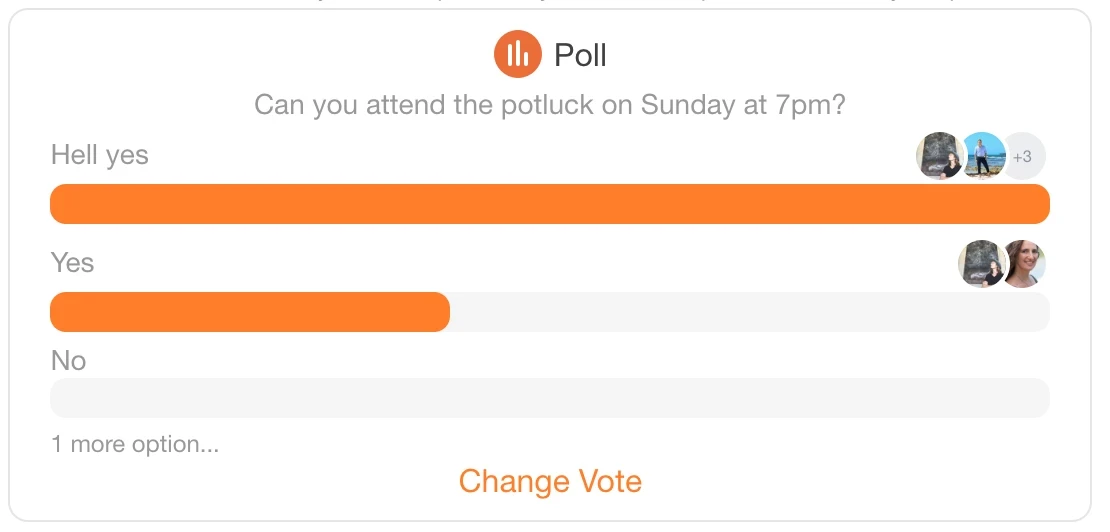Click the full orange Hell yes result bar
The height and width of the screenshot is (532, 1110).
pyautogui.click(x=550, y=204)
